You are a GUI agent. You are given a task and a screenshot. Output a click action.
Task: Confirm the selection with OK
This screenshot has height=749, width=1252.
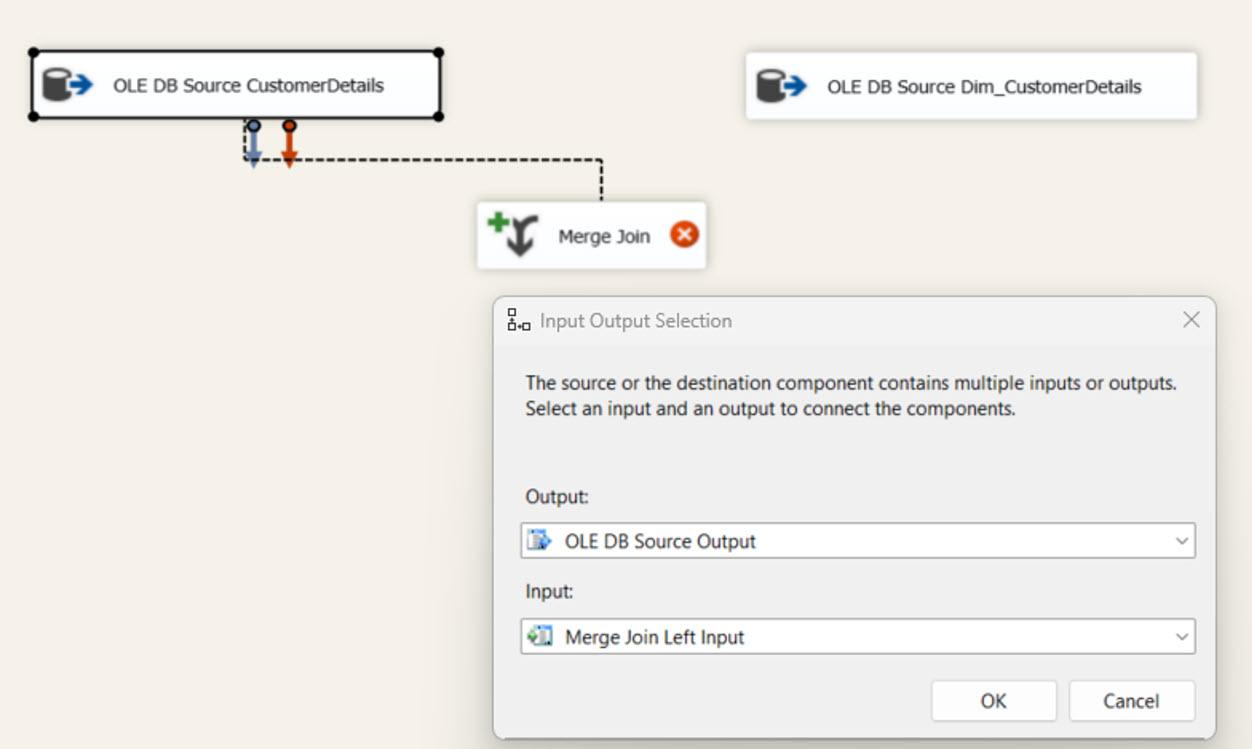(993, 701)
